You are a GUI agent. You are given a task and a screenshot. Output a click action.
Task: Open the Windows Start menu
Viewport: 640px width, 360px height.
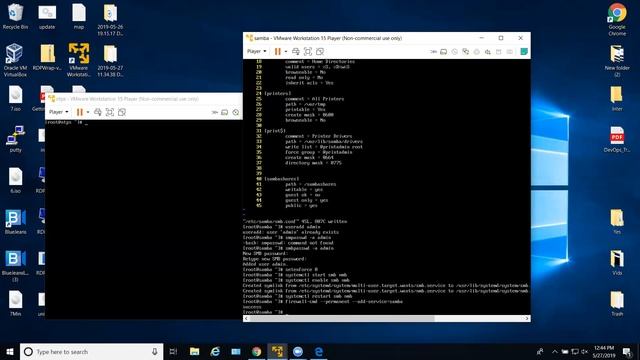10,351
